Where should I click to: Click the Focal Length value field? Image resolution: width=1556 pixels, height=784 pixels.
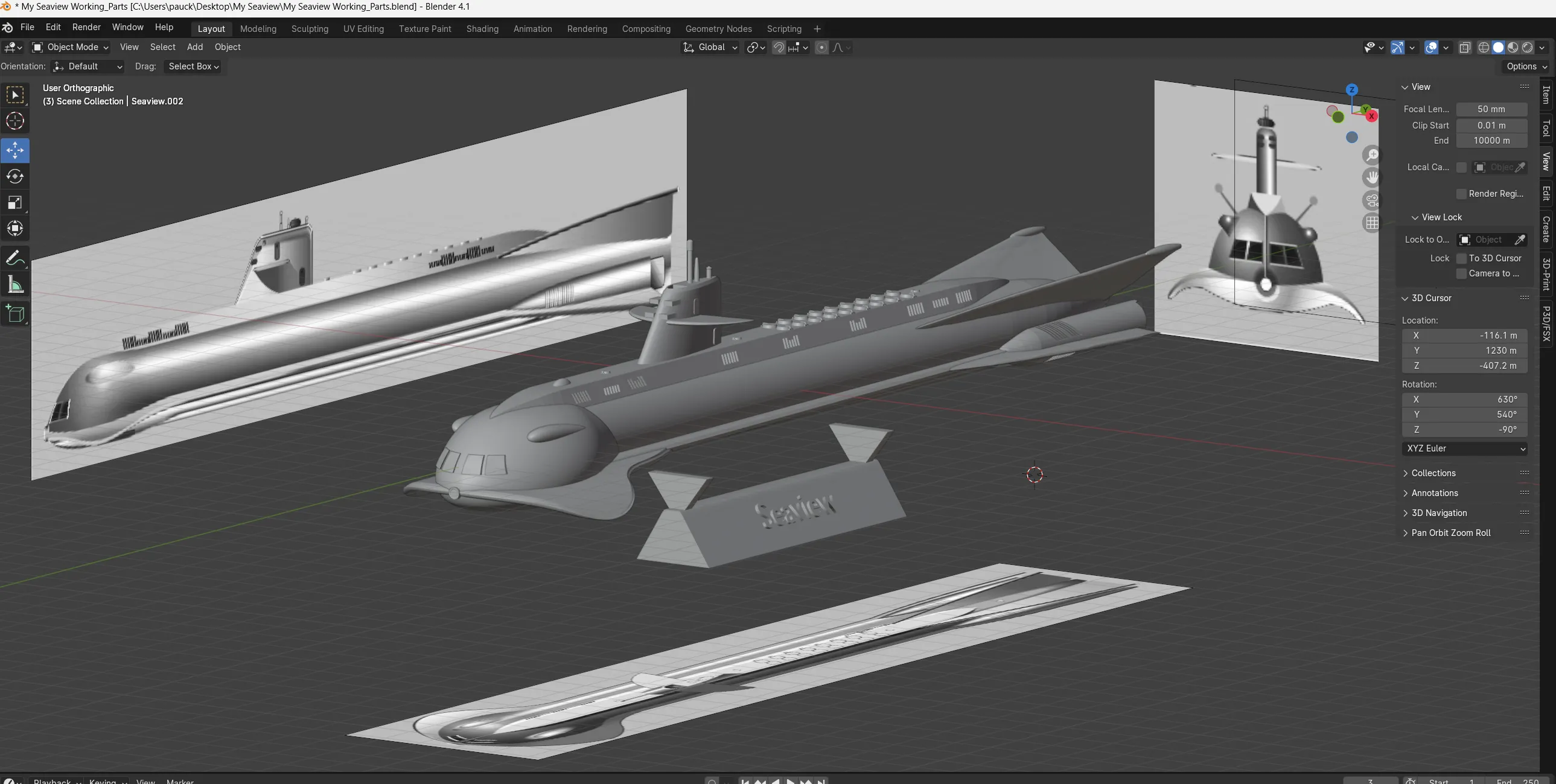1491,109
